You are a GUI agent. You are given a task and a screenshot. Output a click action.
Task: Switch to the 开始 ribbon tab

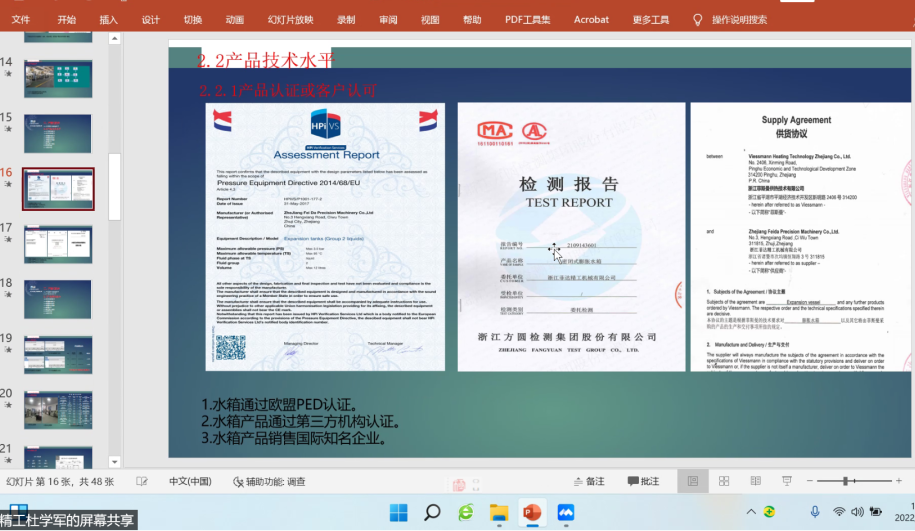pos(67,20)
